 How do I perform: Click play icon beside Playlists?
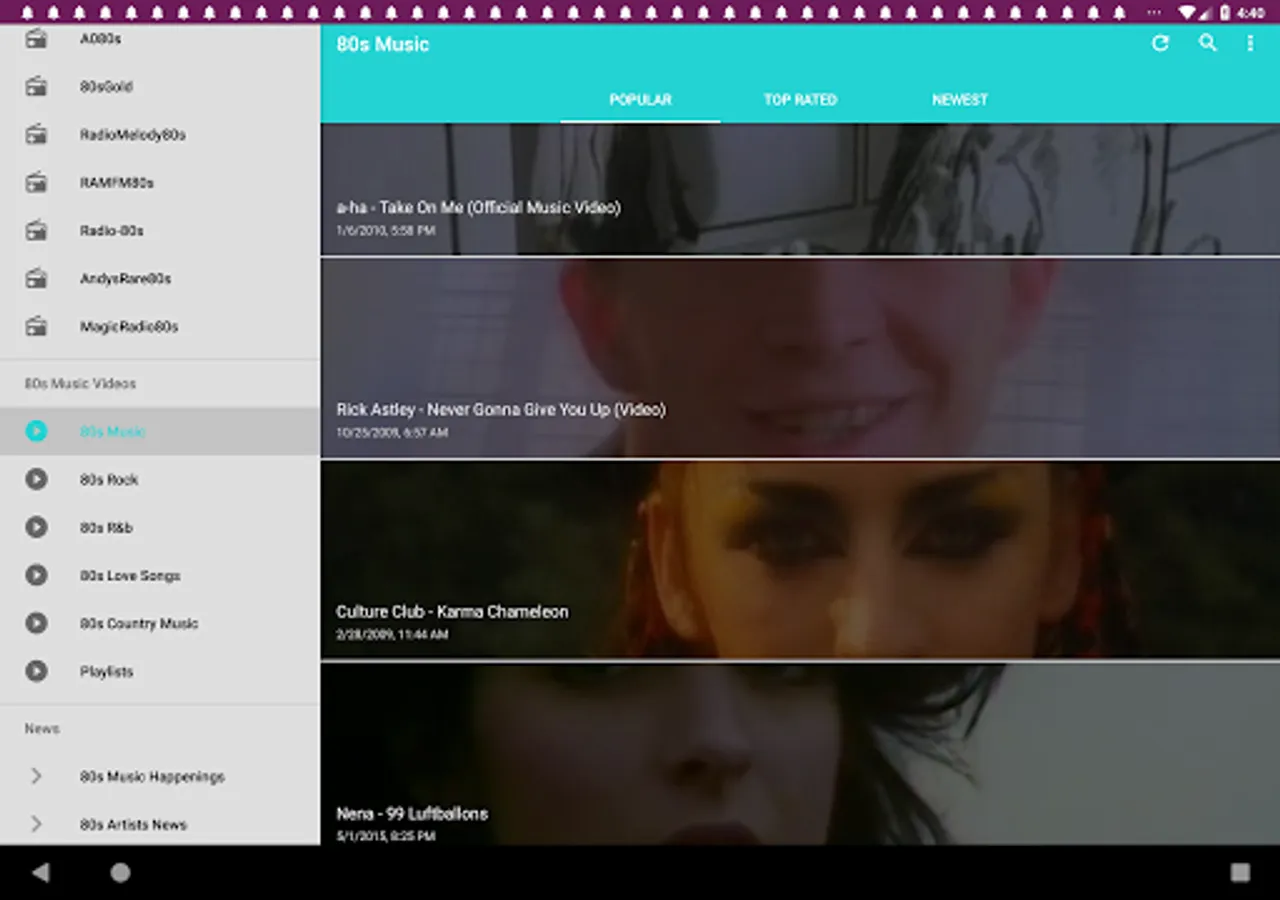click(36, 671)
